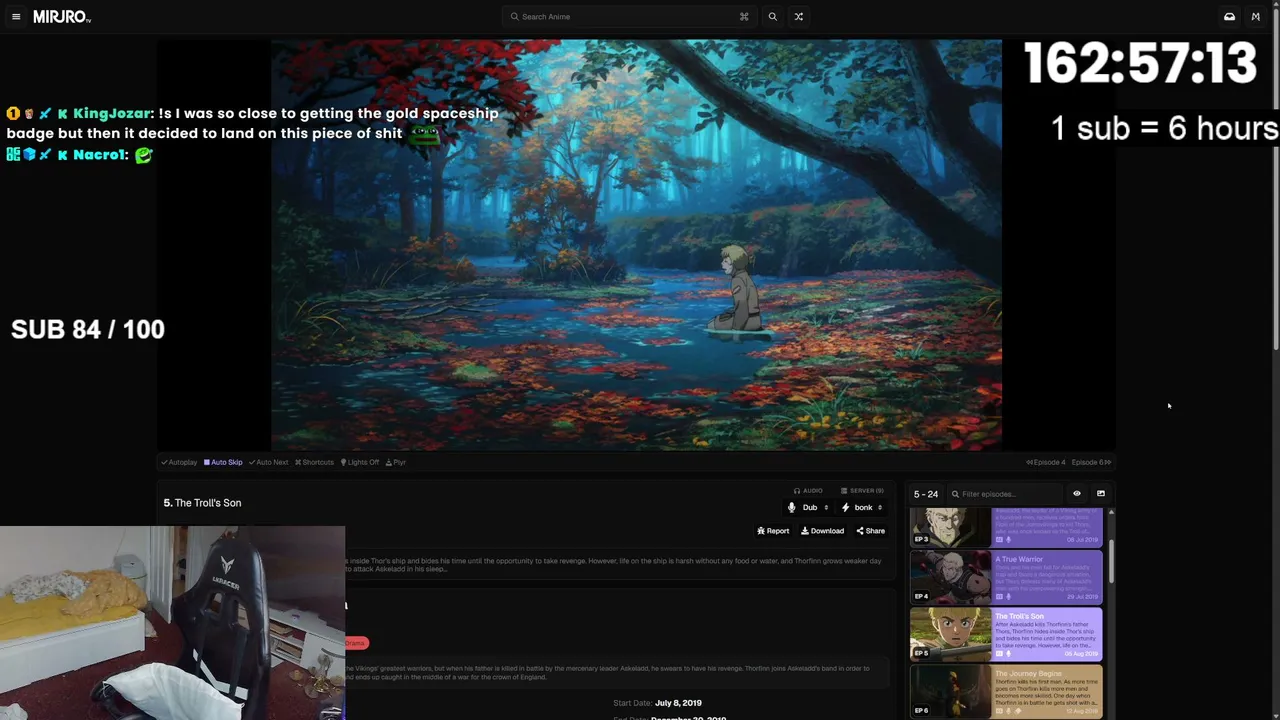This screenshot has width=1280, height=720.
Task: Open the hamburger navigation menu
Action: click(x=16, y=17)
